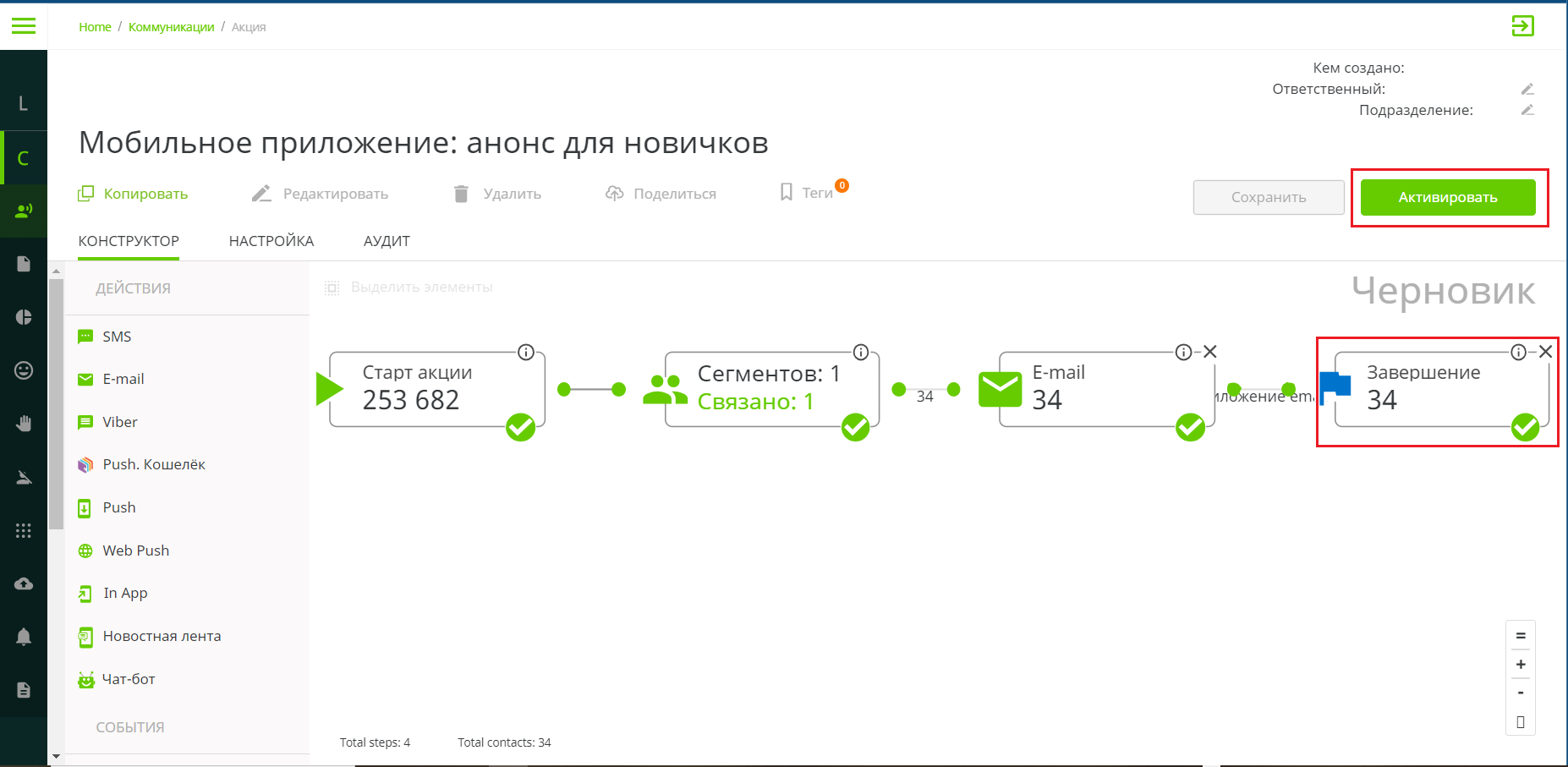Pick the In App action from the list
This screenshot has width=1568, height=767.
pos(124,593)
